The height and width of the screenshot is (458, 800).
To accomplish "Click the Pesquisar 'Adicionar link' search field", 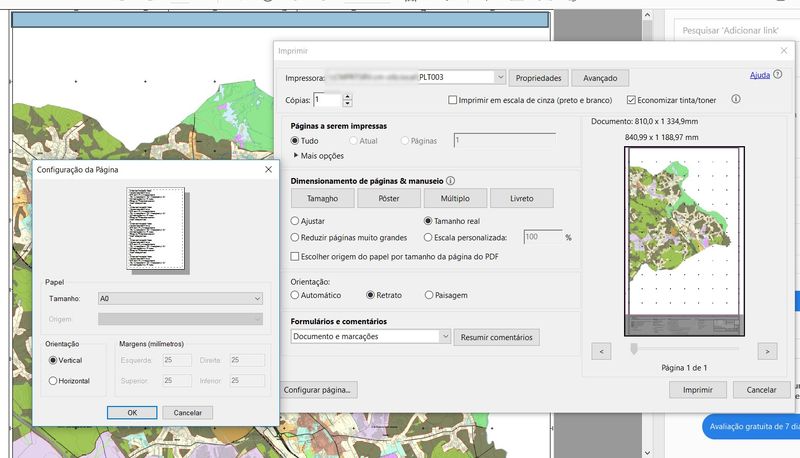I will tap(730, 31).
